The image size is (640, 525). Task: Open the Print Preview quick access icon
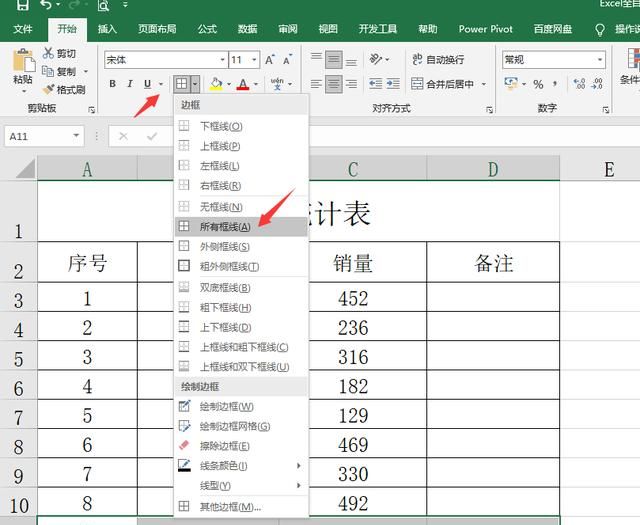103,5
